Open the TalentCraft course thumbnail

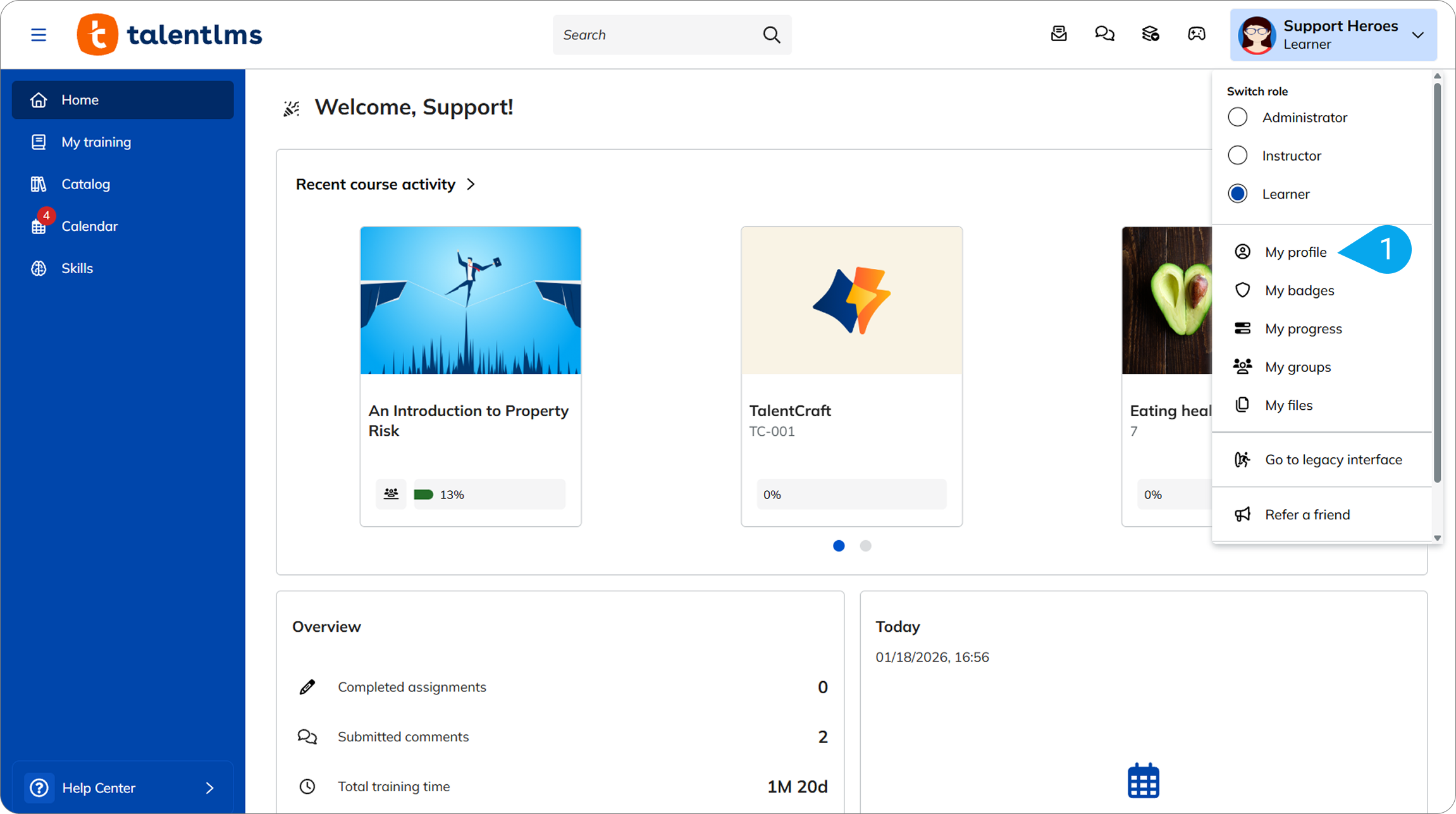coord(851,300)
